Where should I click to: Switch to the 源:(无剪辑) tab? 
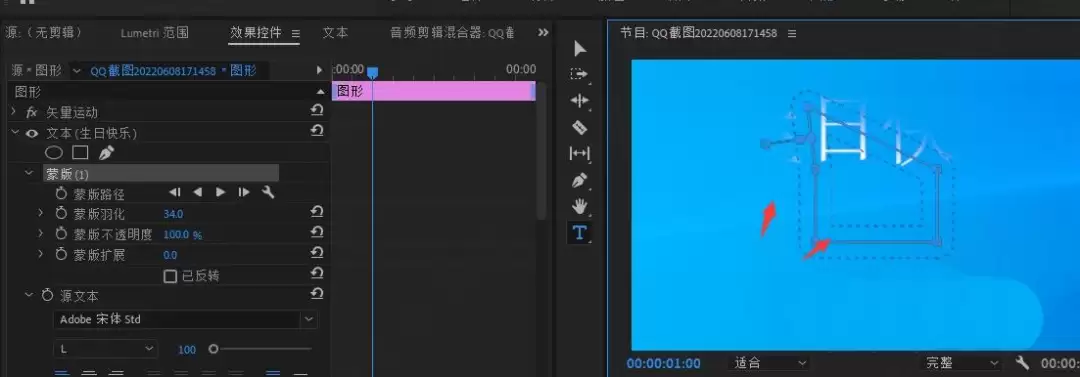click(43, 32)
